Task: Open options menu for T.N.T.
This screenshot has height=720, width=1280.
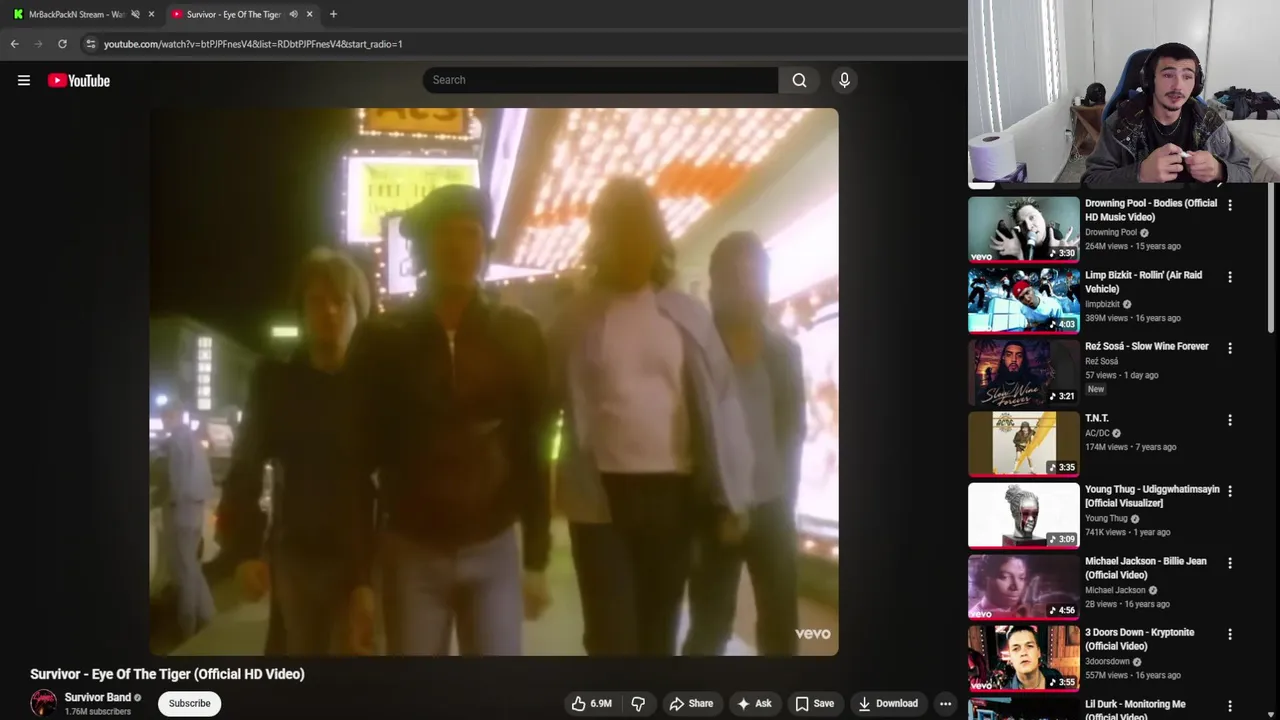Action: pyautogui.click(x=1230, y=420)
